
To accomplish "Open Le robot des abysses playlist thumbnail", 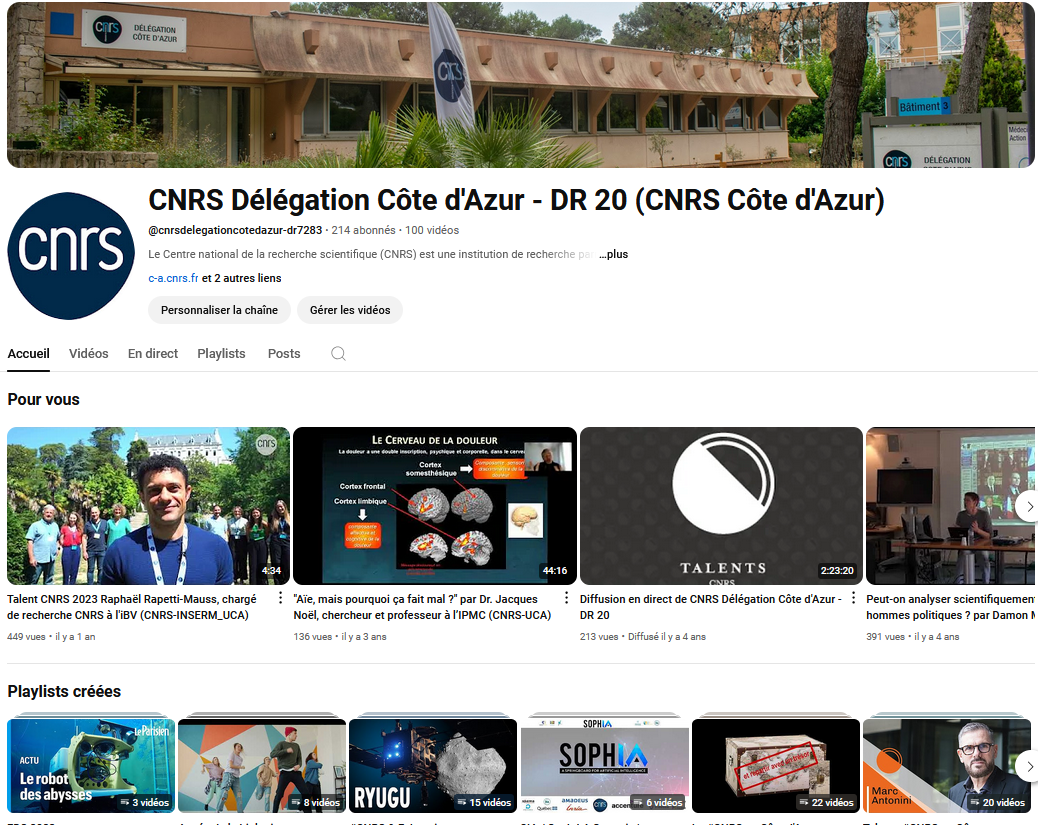I will [x=91, y=766].
